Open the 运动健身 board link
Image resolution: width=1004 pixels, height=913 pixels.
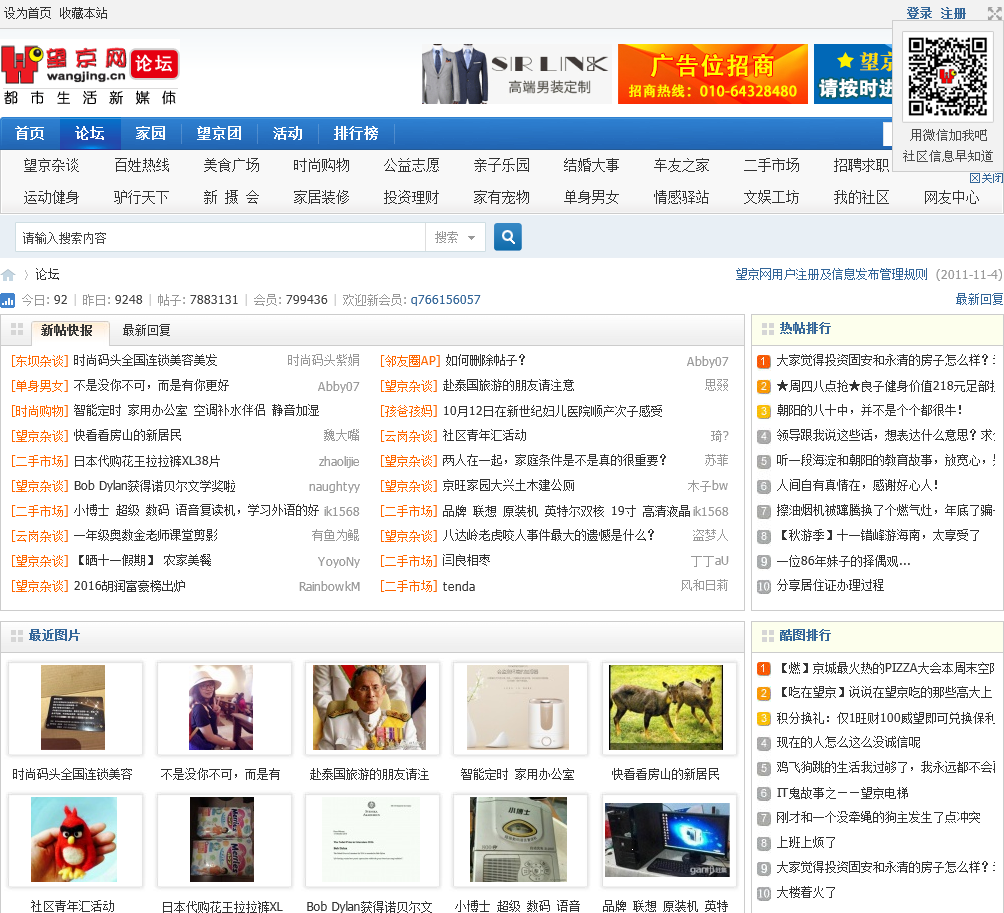[x=51, y=197]
